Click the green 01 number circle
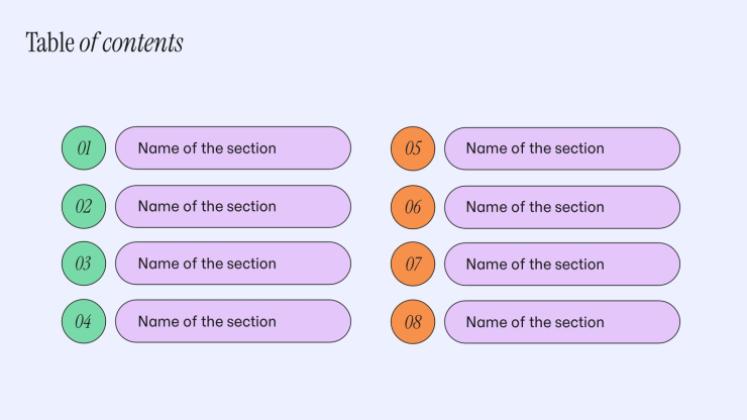Viewport: 747px width, 420px height. click(x=84, y=148)
